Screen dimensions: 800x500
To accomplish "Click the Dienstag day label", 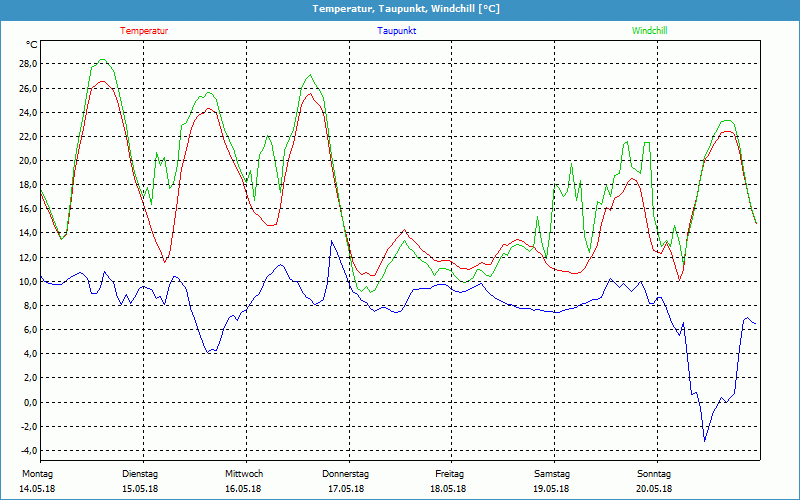I will pos(140,474).
